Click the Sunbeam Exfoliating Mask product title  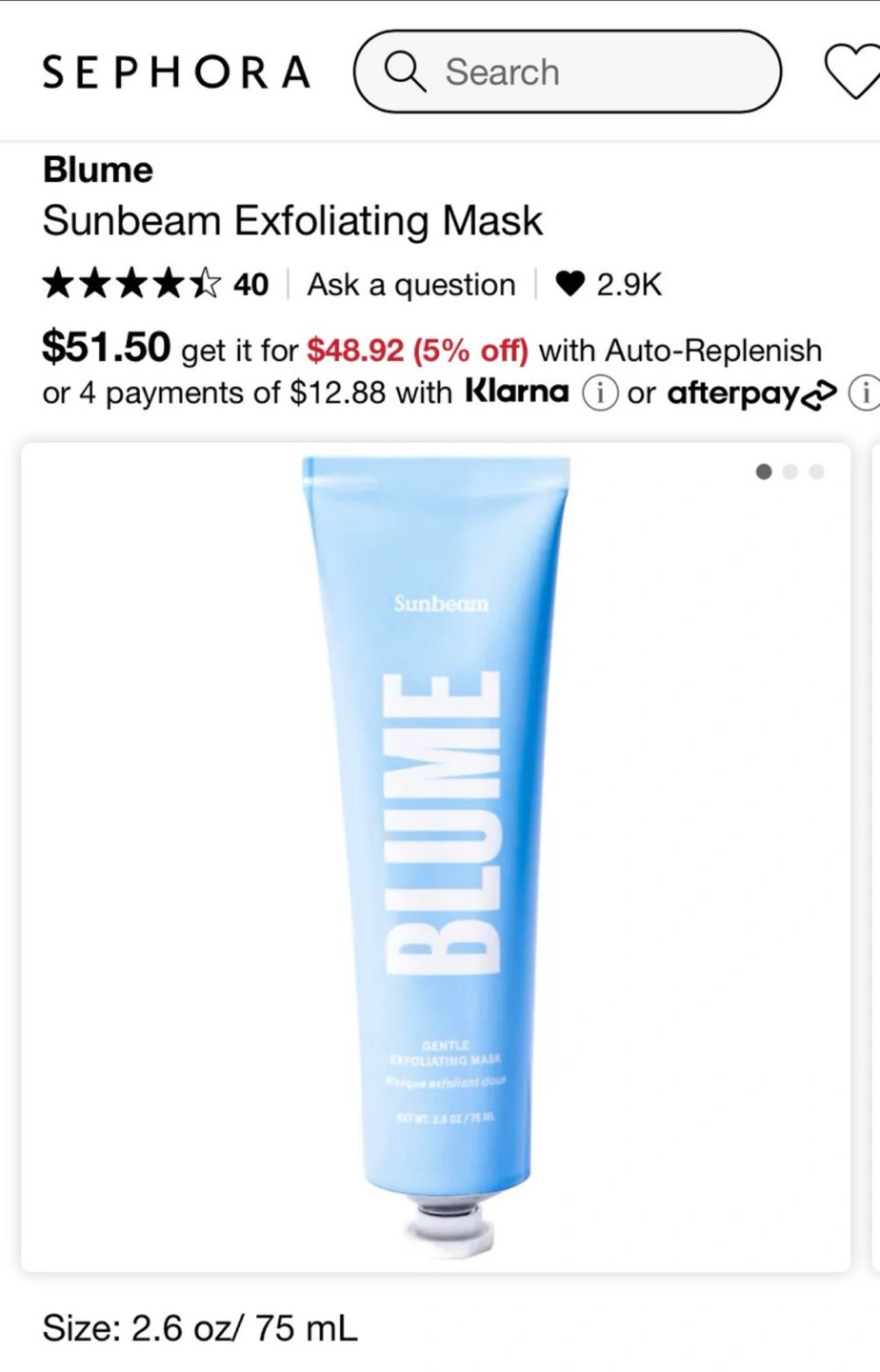[292, 221]
